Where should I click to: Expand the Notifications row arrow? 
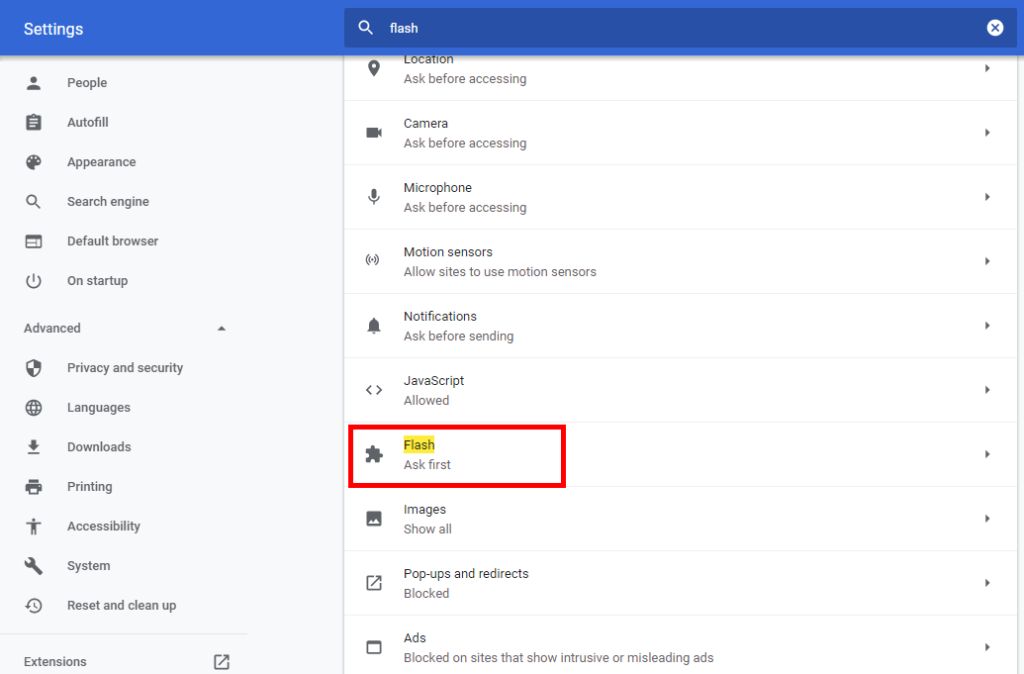coord(987,325)
